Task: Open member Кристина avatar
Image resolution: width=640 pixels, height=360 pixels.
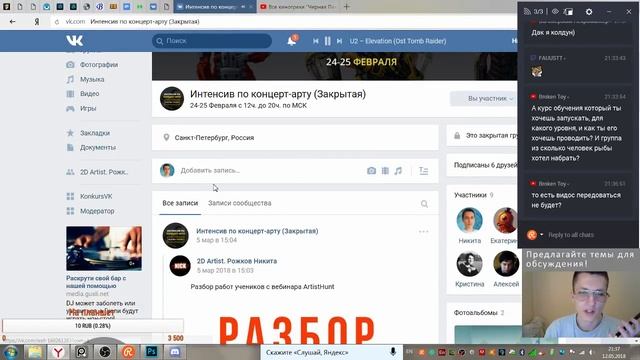Action: click(469, 264)
